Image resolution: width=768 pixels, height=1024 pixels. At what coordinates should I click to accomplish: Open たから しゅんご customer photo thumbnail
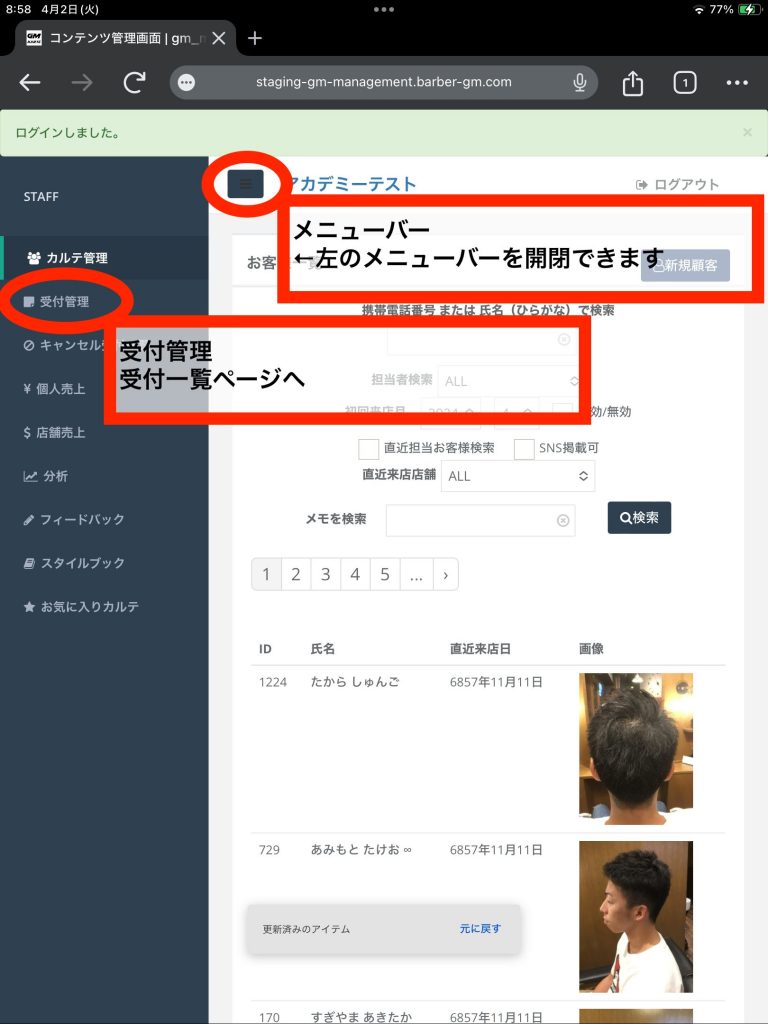point(636,748)
